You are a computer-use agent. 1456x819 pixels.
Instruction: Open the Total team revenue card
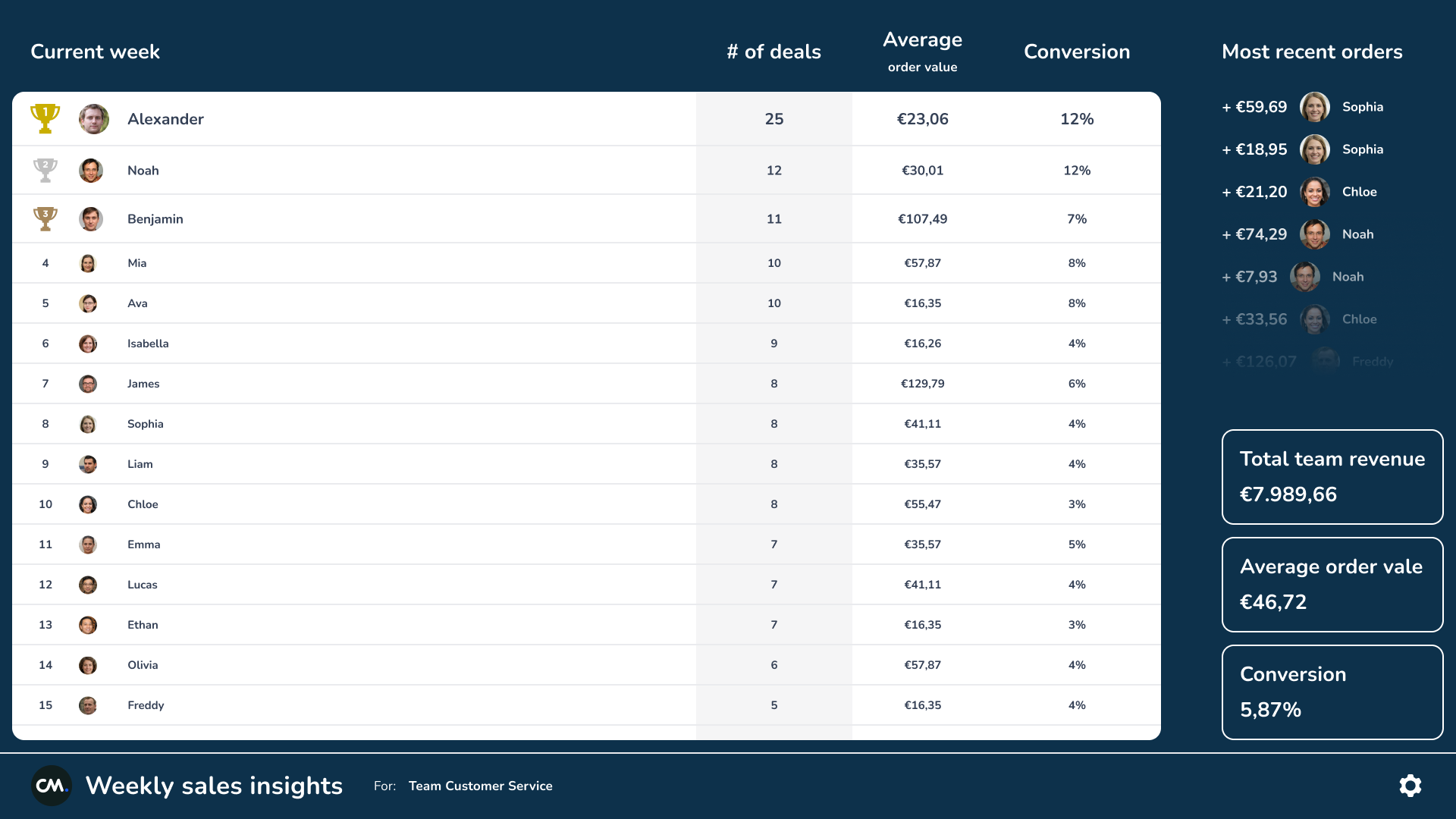pos(1332,477)
